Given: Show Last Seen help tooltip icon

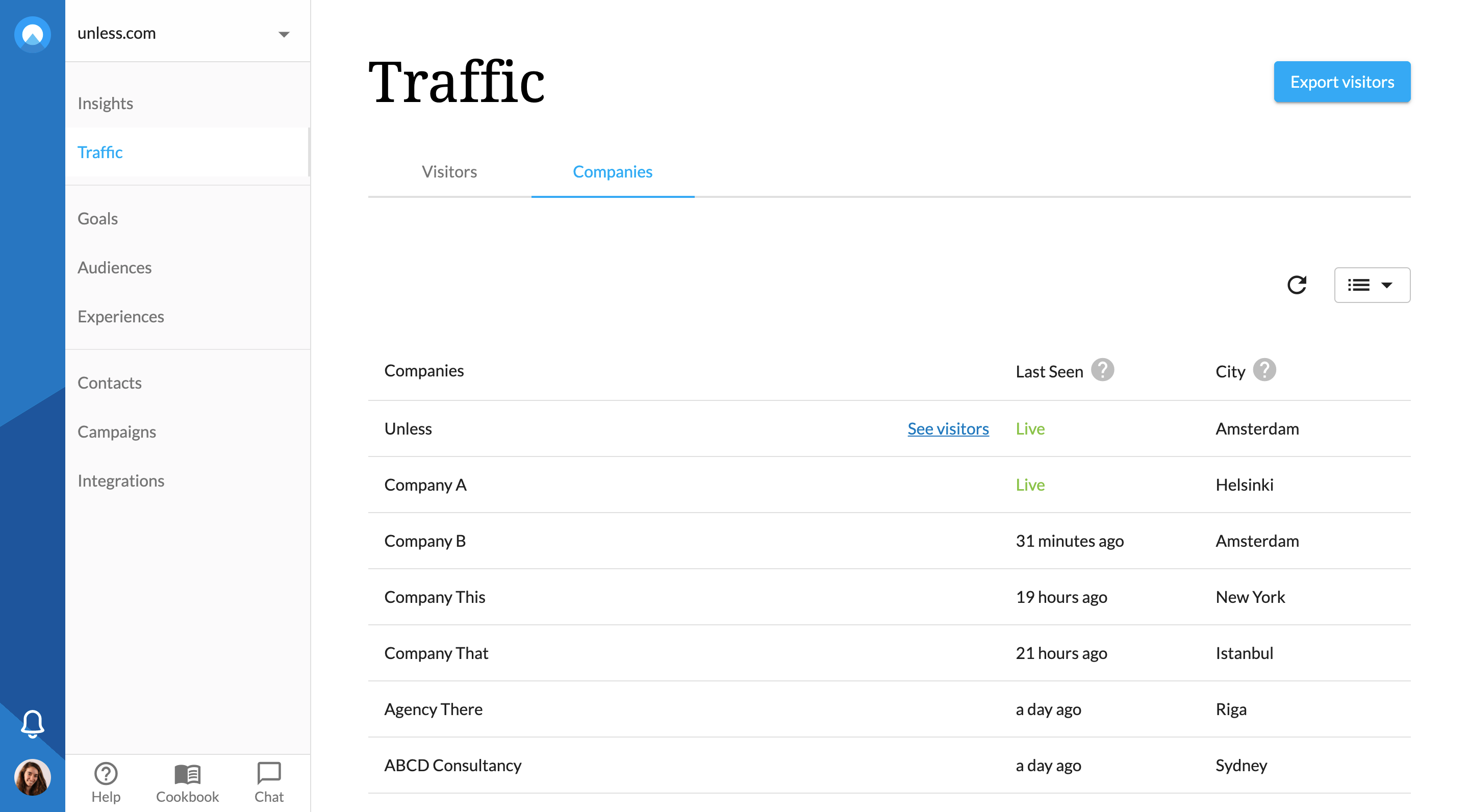Looking at the screenshot, I should tap(1102, 370).
